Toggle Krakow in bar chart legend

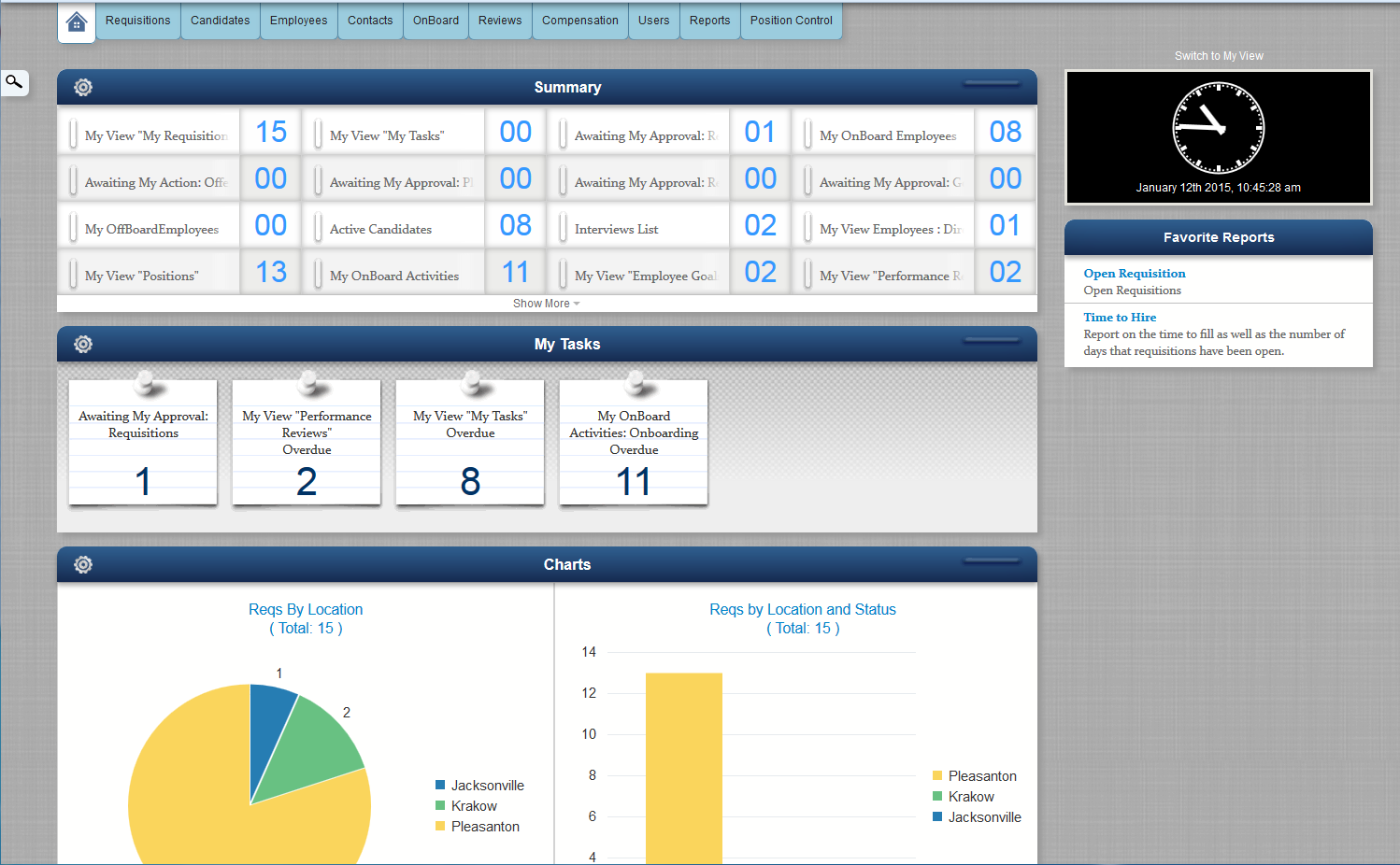coord(964,797)
